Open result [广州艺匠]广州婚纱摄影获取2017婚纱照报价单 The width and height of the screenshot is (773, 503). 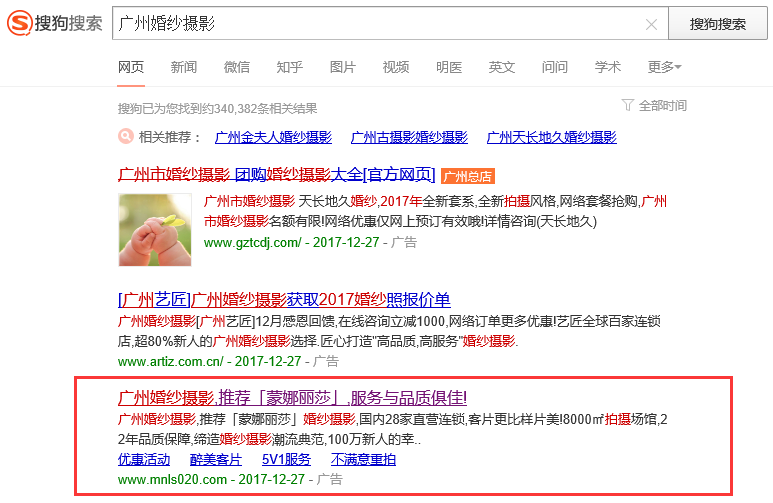284,299
